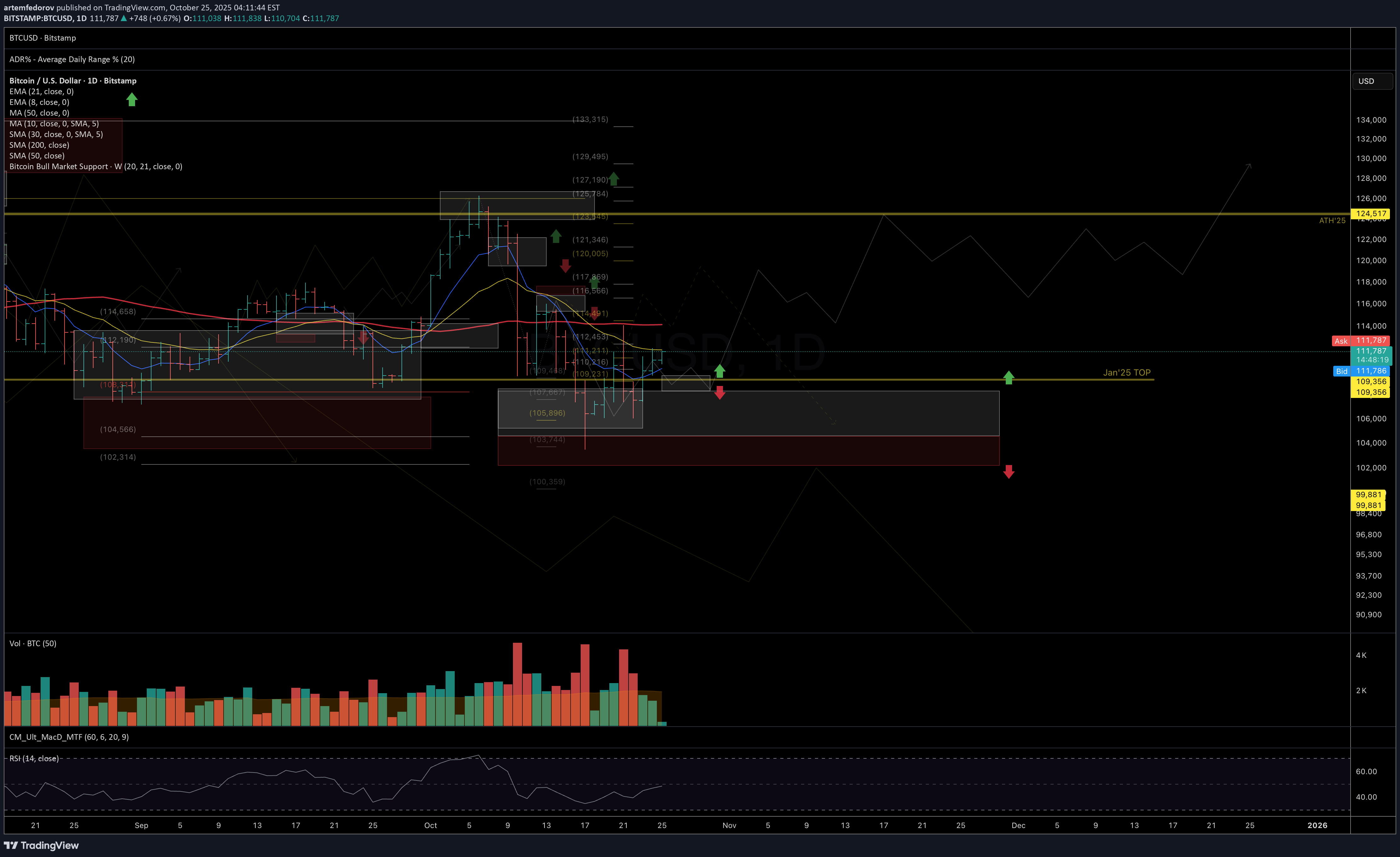
Task: Select the EMA (21, close, 0) legend entry
Action: tap(42, 92)
